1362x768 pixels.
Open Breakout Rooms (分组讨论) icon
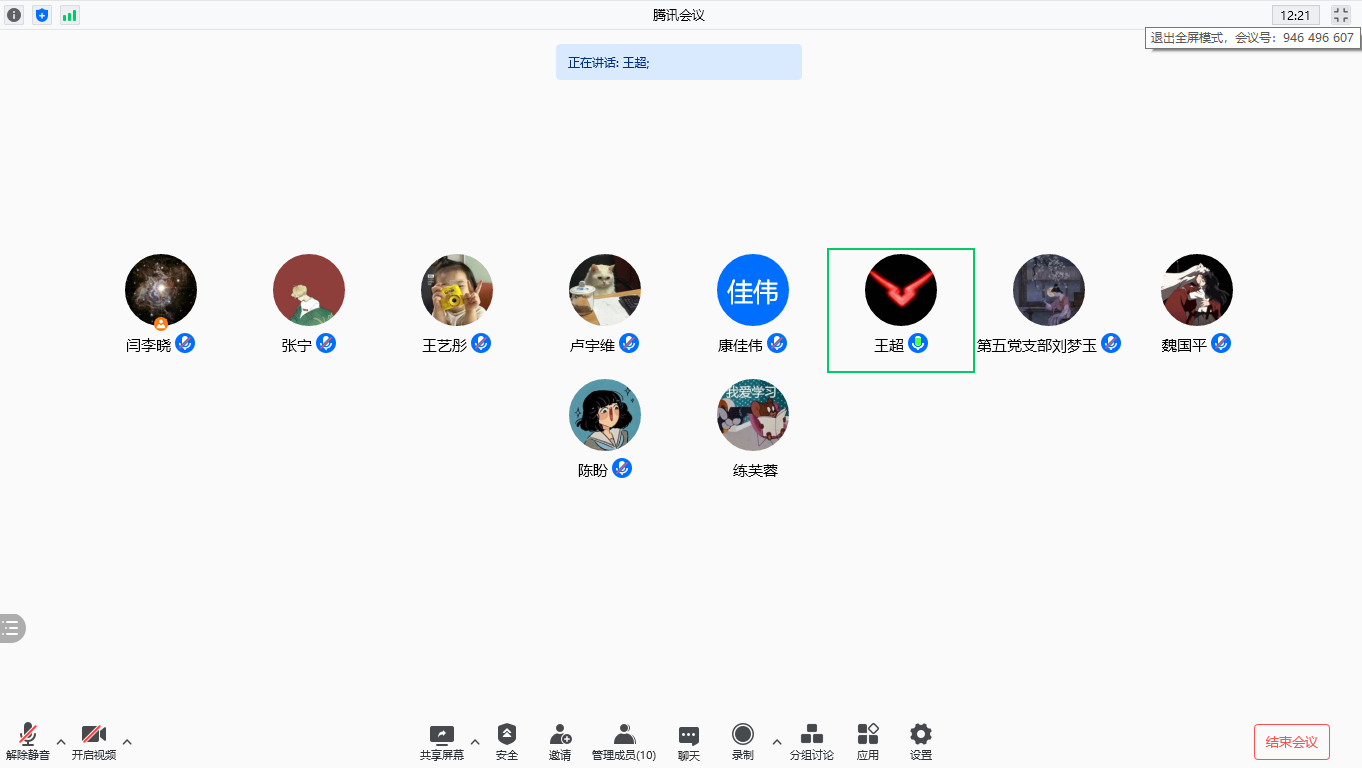pos(811,742)
